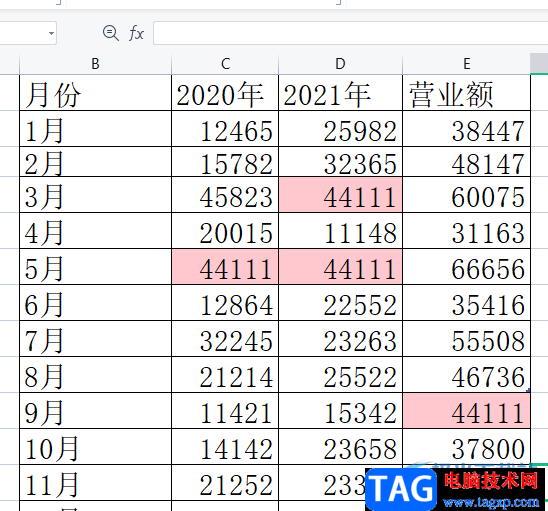Click cell with value 32245
Image resolution: width=548 pixels, height=511 pixels.
click(225, 339)
